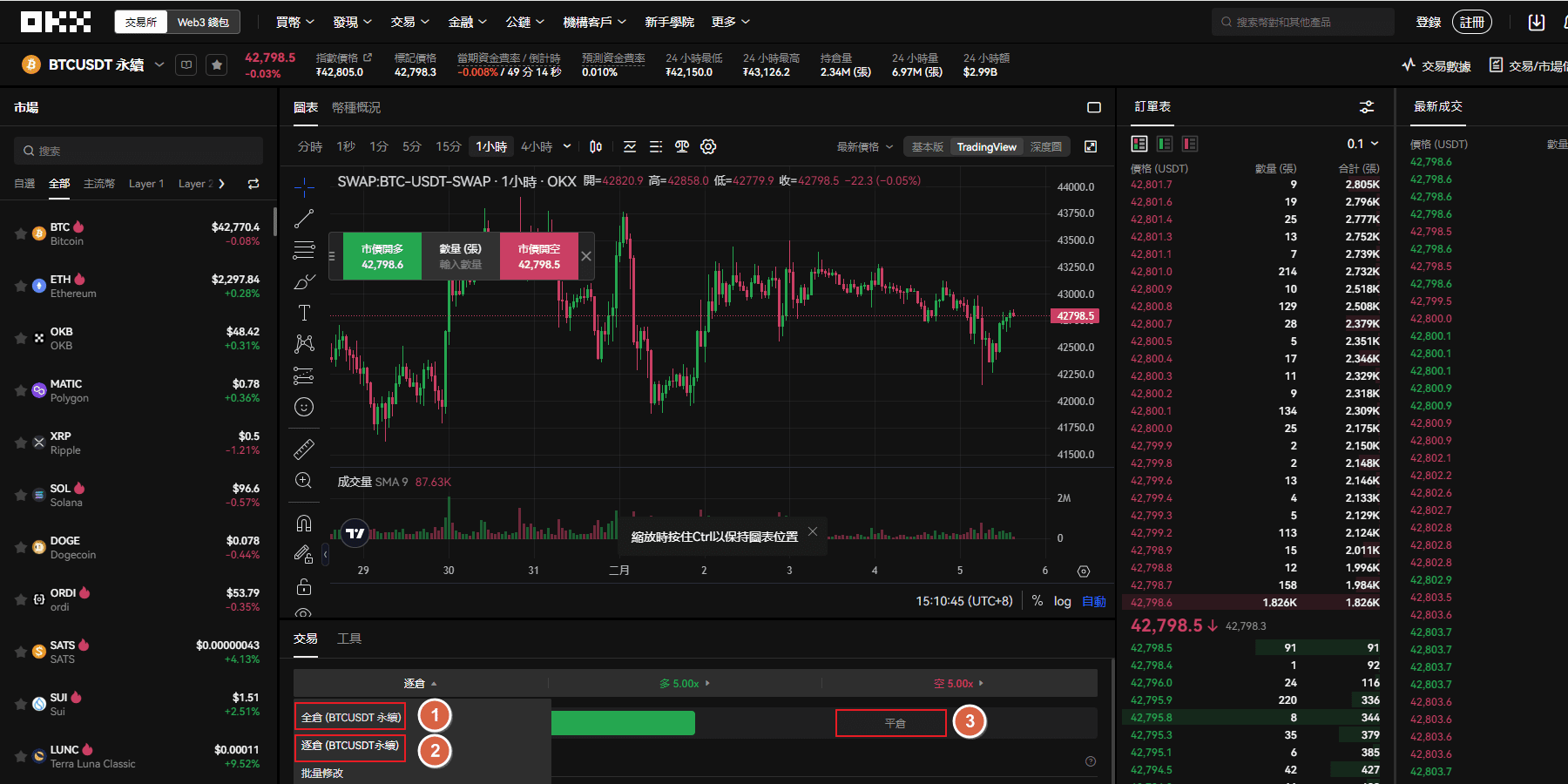Switch to the 幣種概況 tab
Image resolution: width=1568 pixels, height=784 pixels.
coord(356,107)
